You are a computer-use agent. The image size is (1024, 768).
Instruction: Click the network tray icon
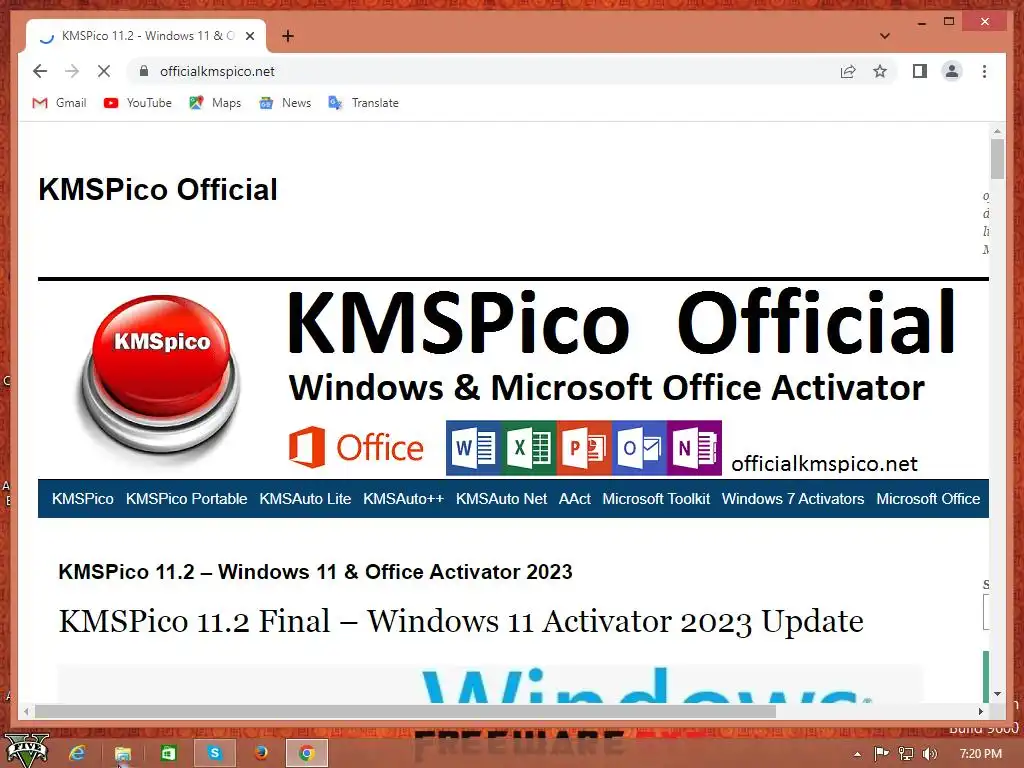[905, 754]
